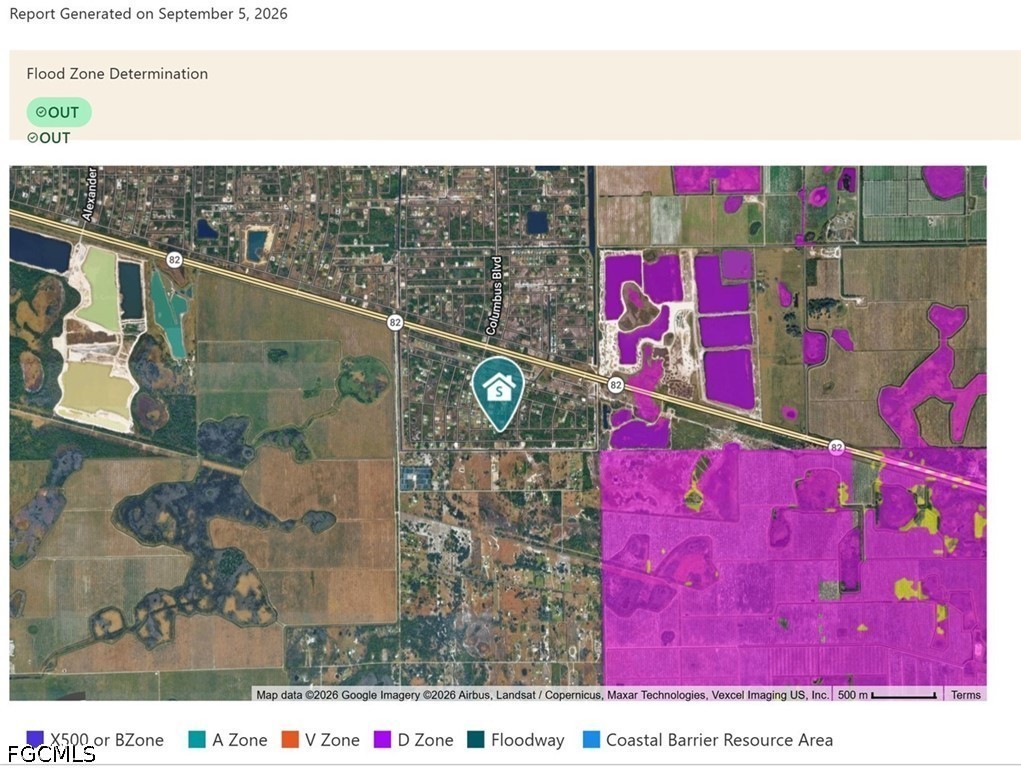Screen dimensions: 1021x769
Task: Click route 82 shield above the D Zone block
Action: click(836, 447)
